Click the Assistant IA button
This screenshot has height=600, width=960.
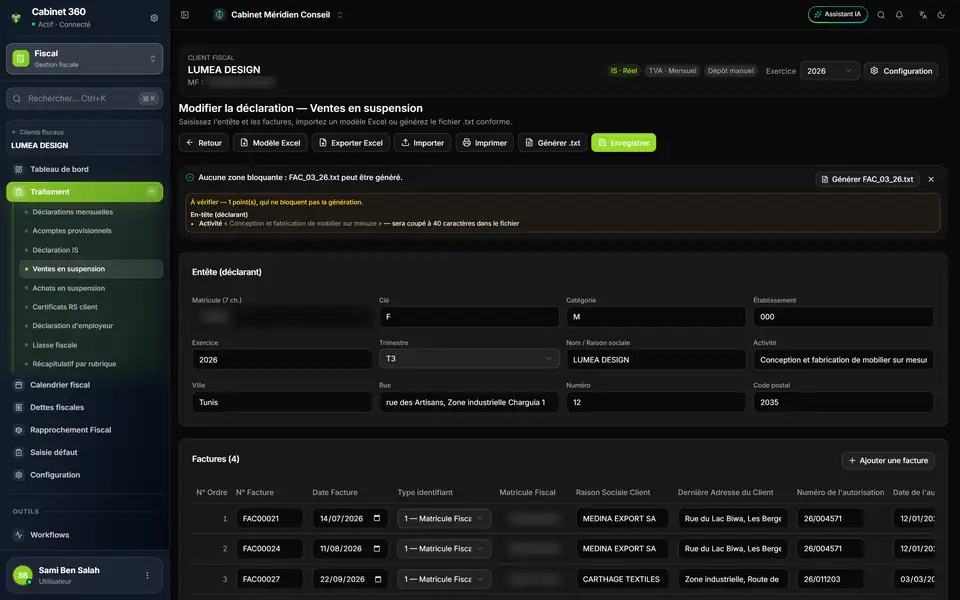(x=838, y=14)
